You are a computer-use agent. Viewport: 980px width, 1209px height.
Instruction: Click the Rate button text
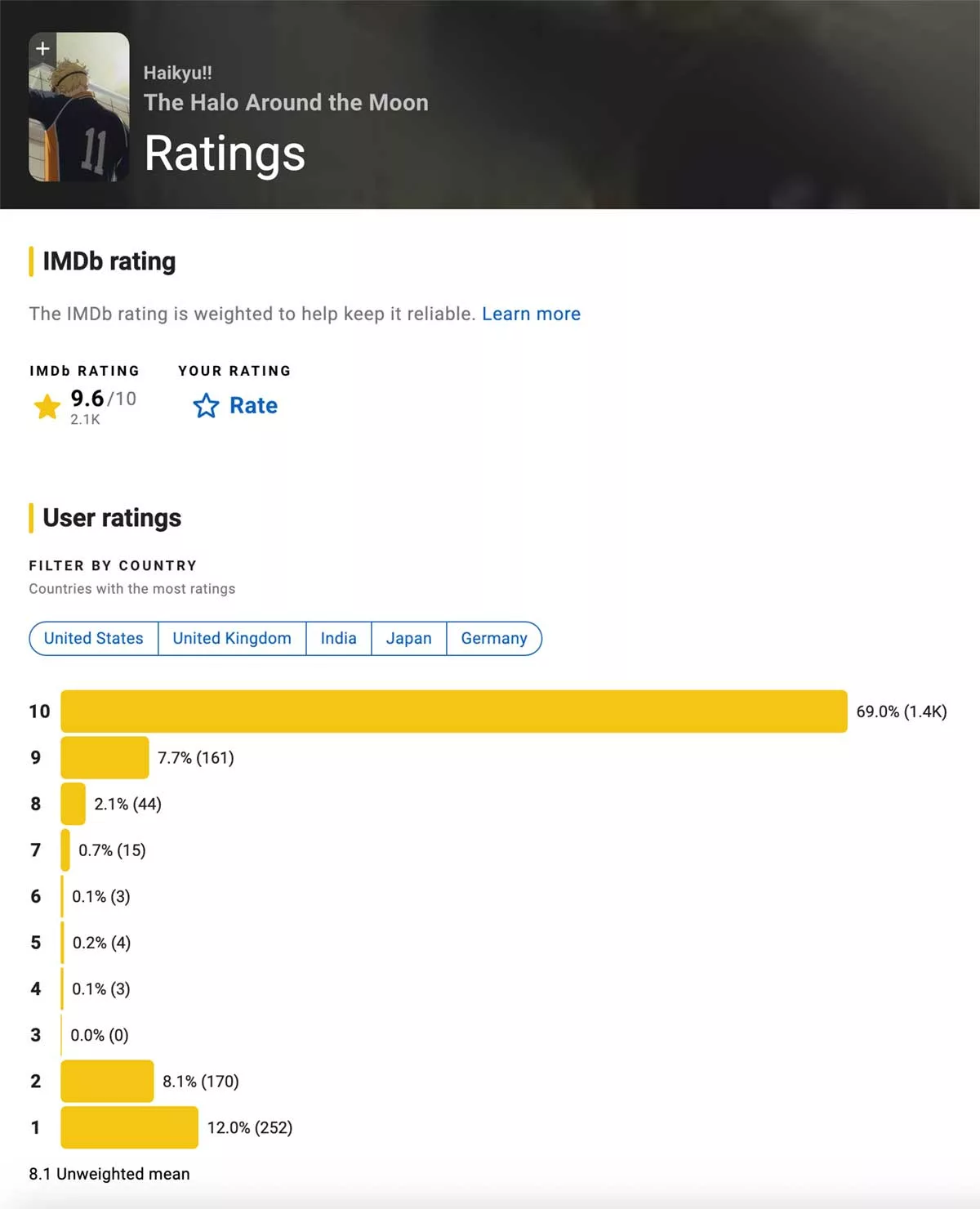[x=253, y=406]
